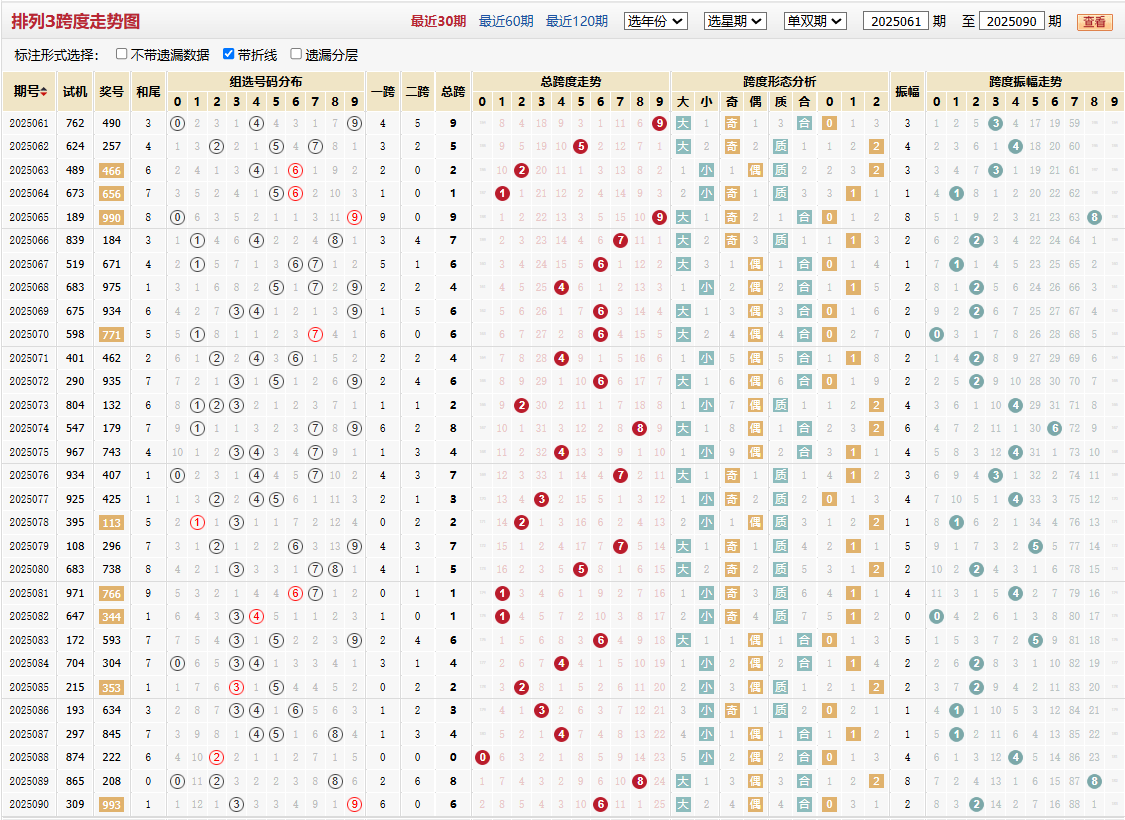Click the 总跨度走势 header

coord(570,82)
